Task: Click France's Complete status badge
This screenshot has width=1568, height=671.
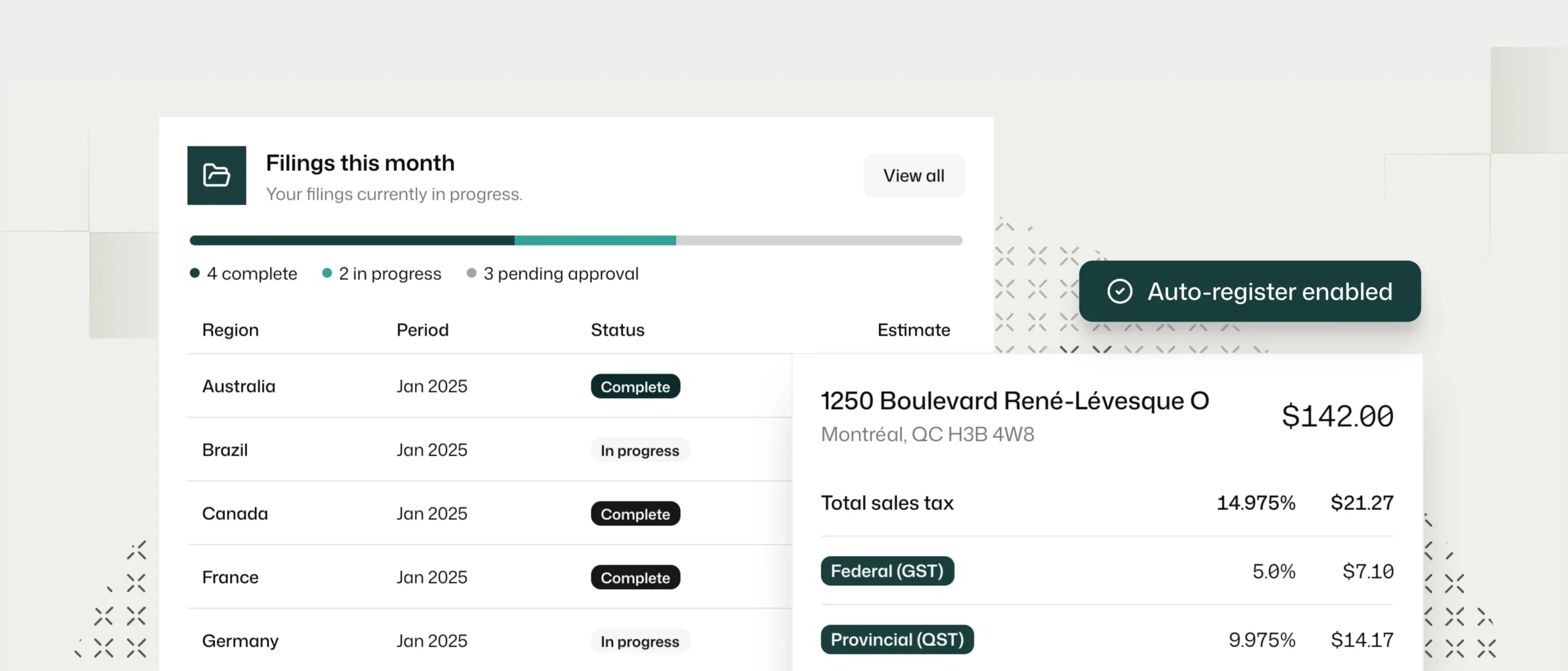Action: 635,577
